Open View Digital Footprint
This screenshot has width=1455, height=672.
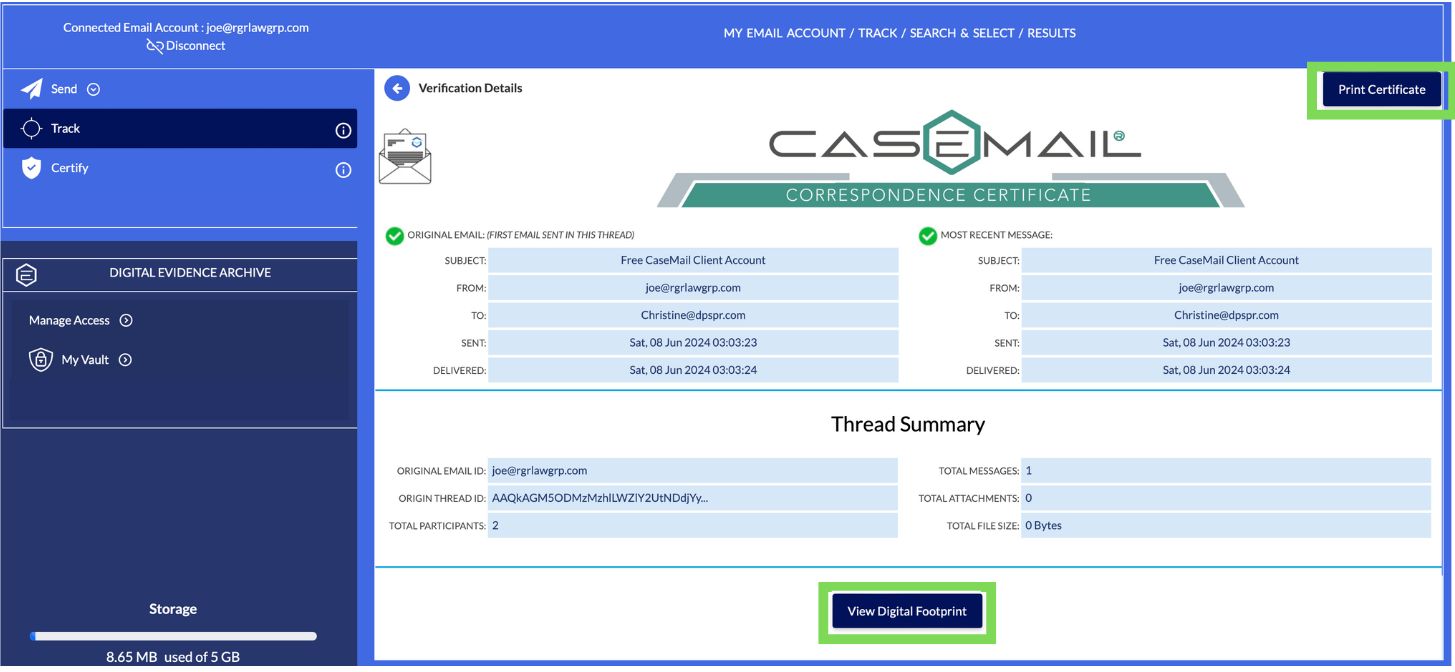907,611
